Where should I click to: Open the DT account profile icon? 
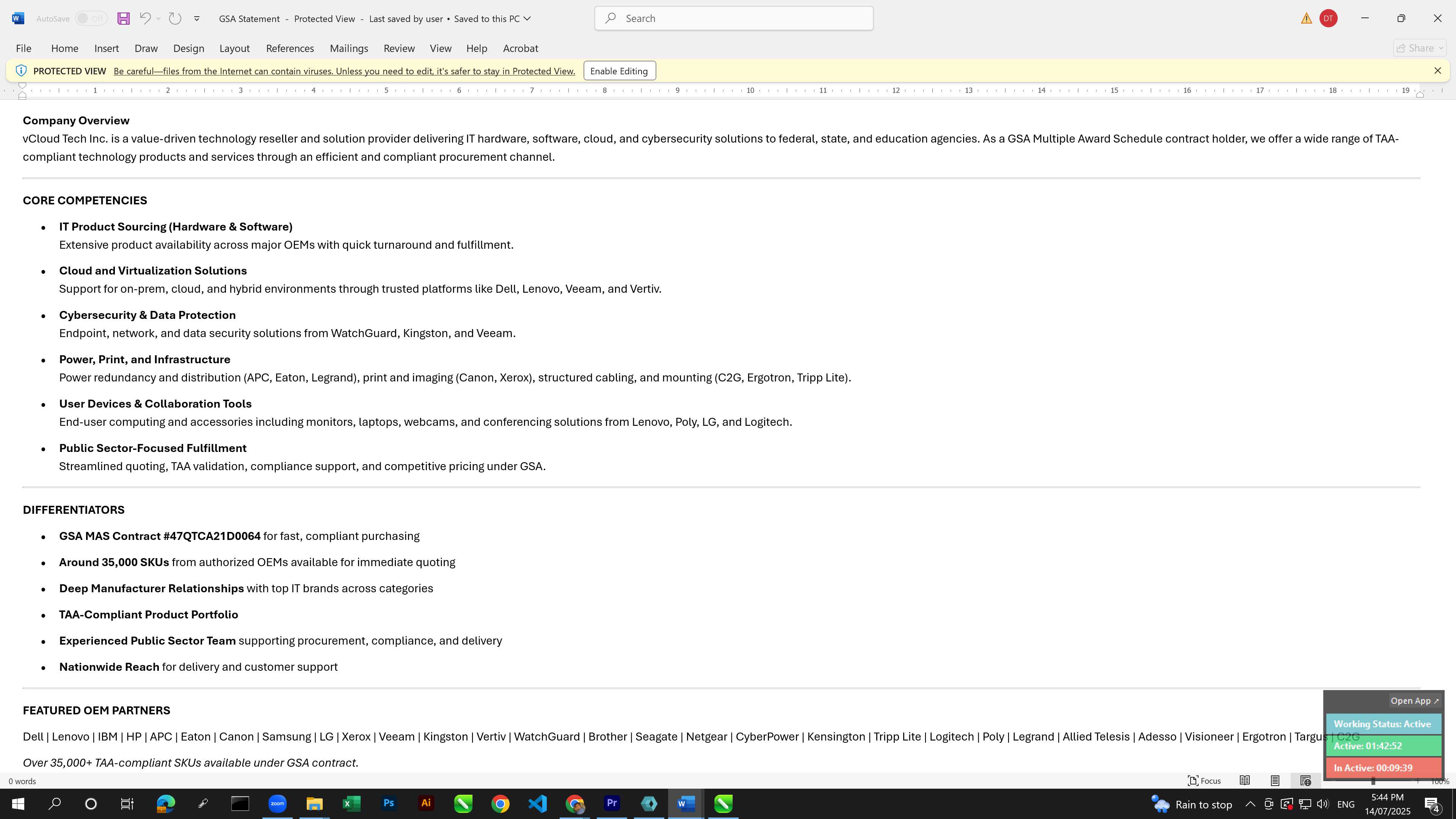1328,19
